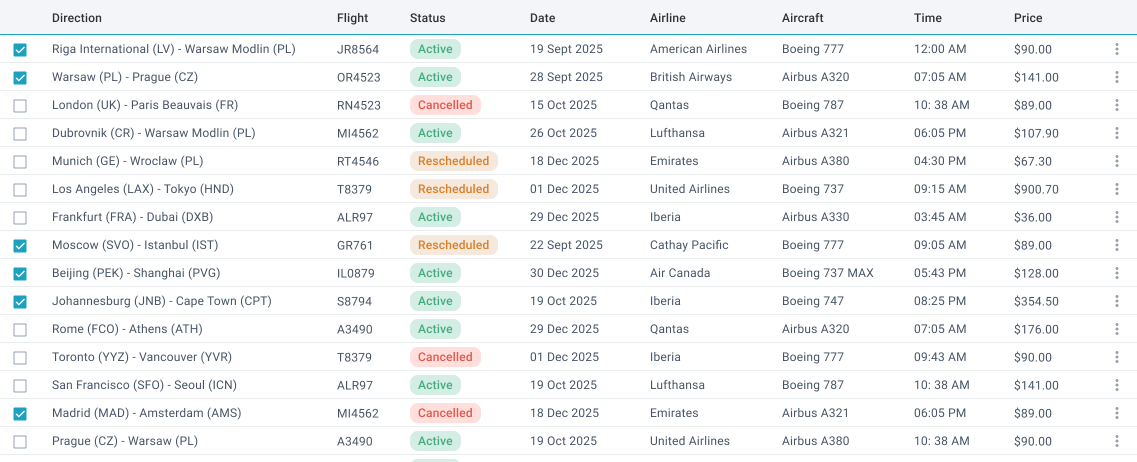Viewport: 1137px width, 462px height.
Task: Click Cancelled status badge for flight RN4523
Action: (445, 105)
